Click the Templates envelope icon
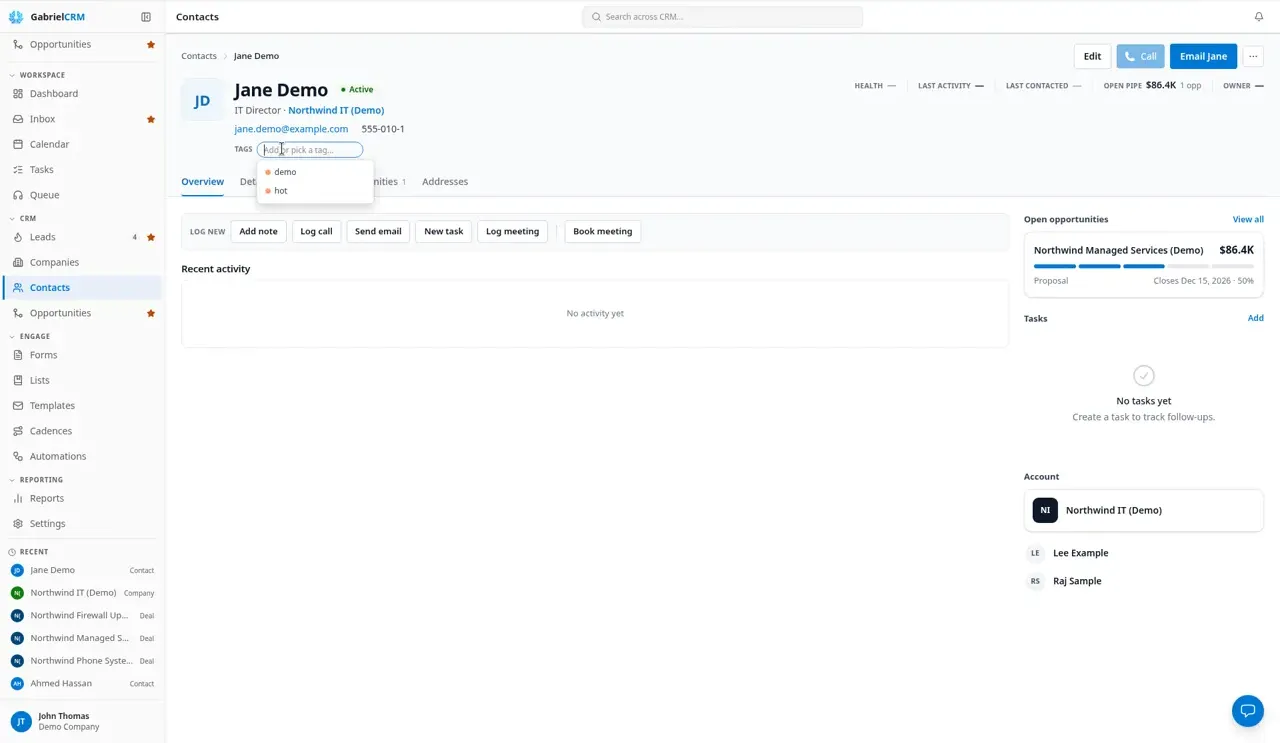 coord(18,406)
